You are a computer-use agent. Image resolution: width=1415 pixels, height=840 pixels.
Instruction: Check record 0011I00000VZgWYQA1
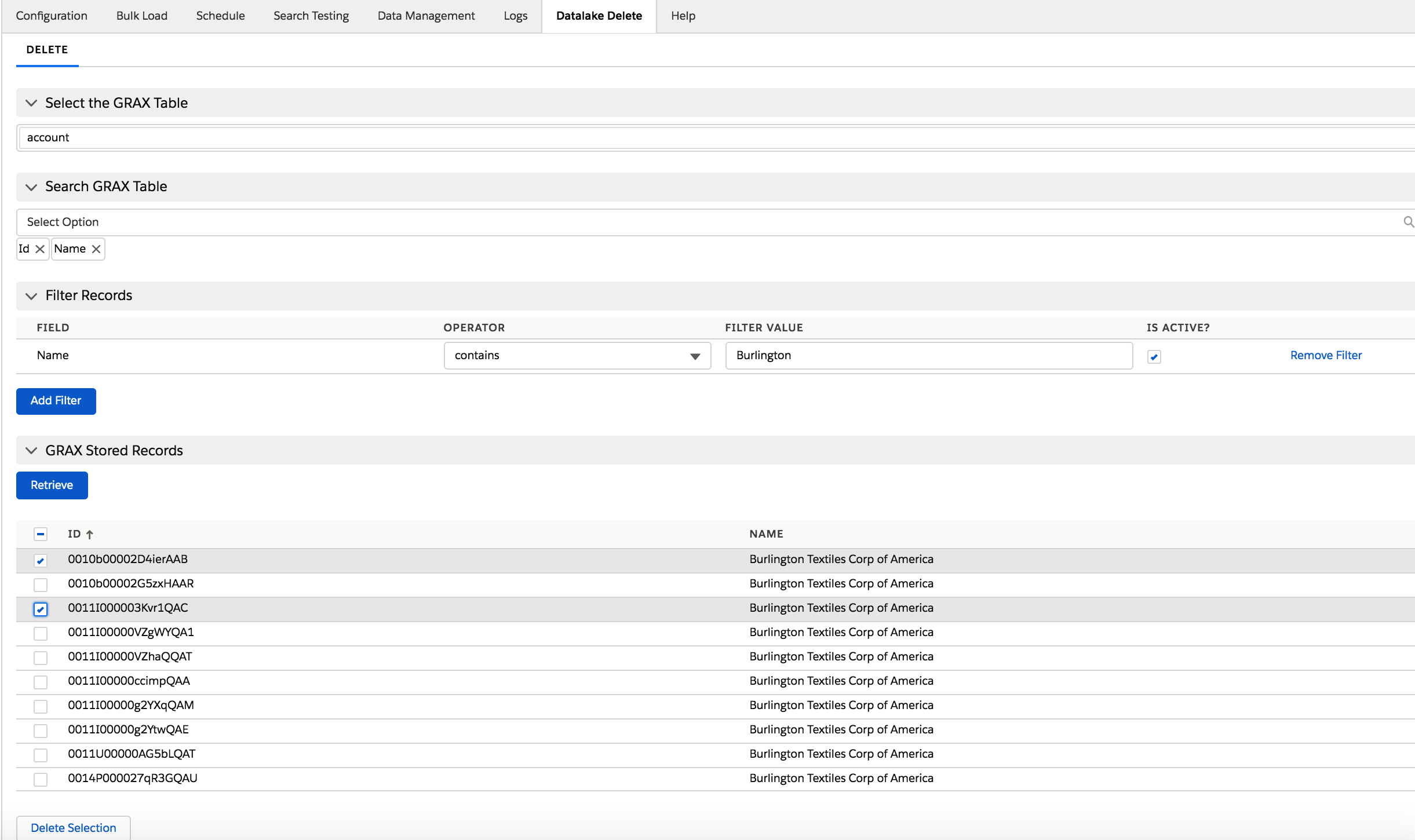coord(41,633)
